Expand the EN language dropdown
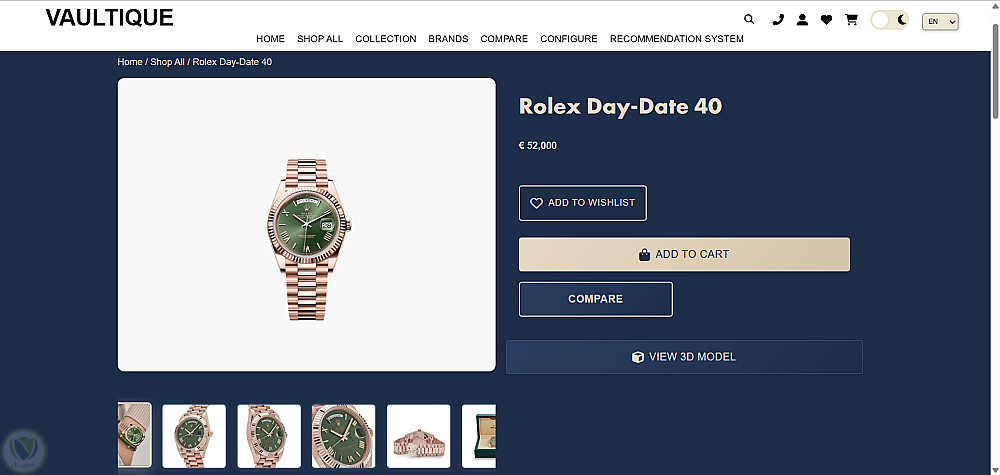 coord(940,21)
